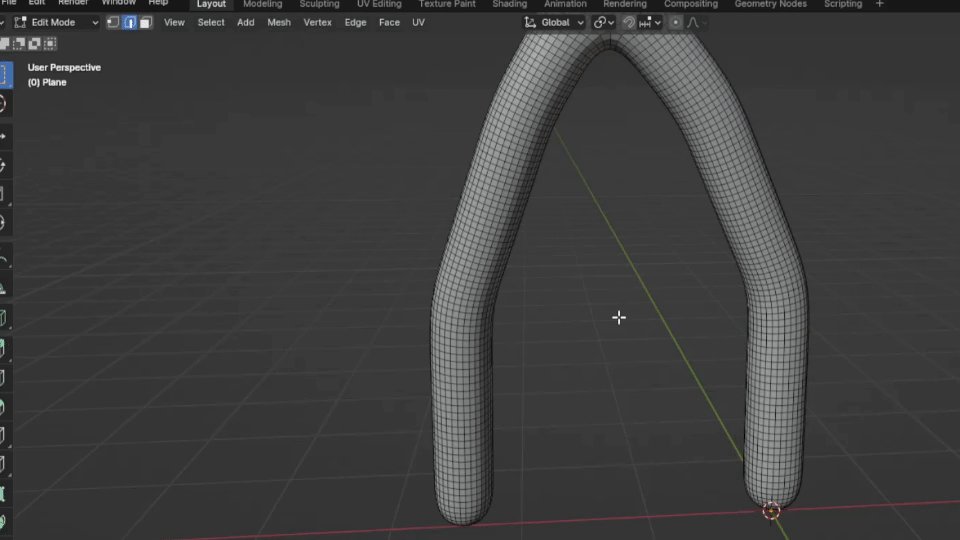The image size is (960, 540).
Task: Toggle edge select mode
Action: tap(129, 22)
